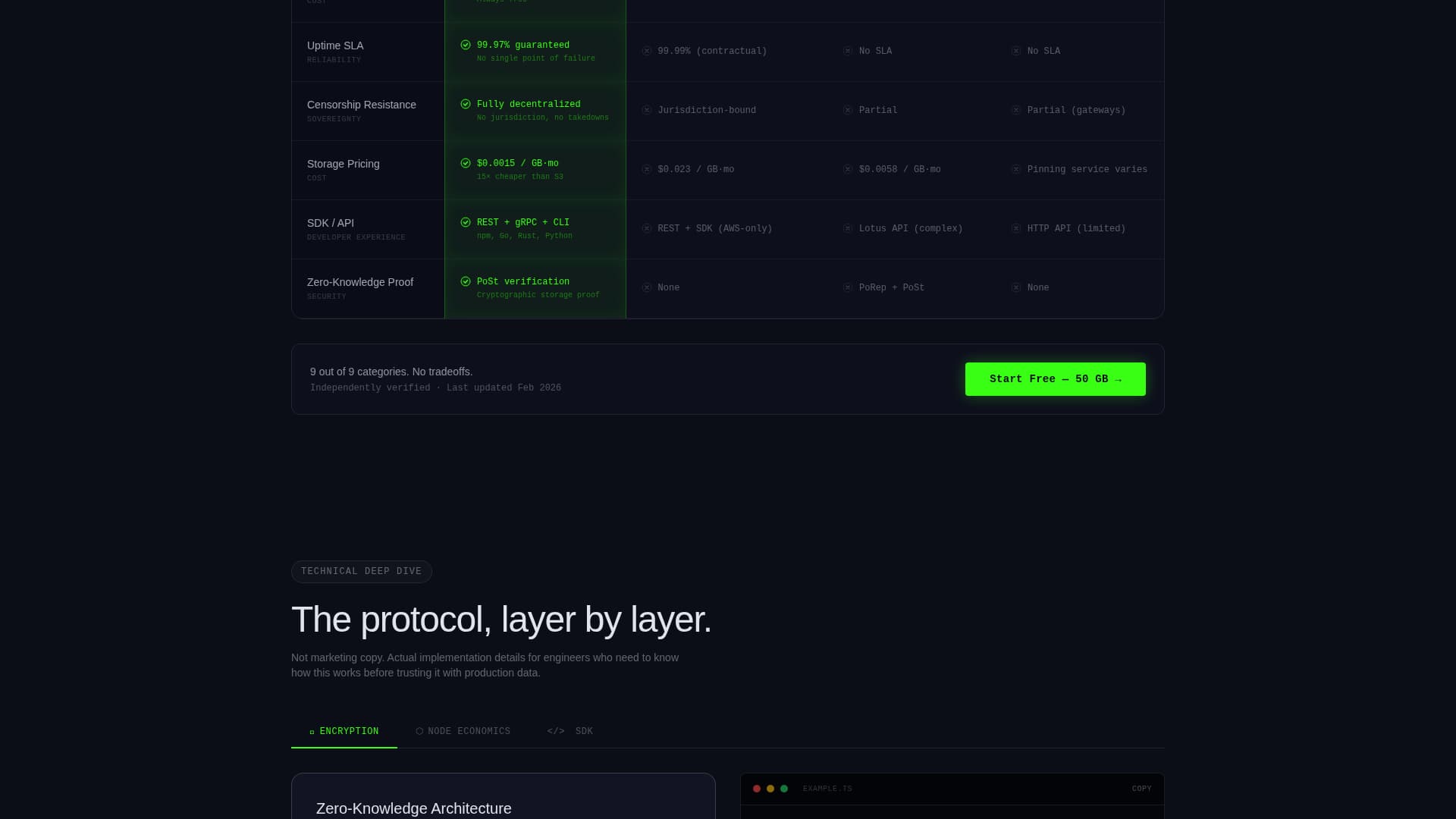Click the Lotus API (complex) cell
Screen dimensions: 1456x819
911,229
